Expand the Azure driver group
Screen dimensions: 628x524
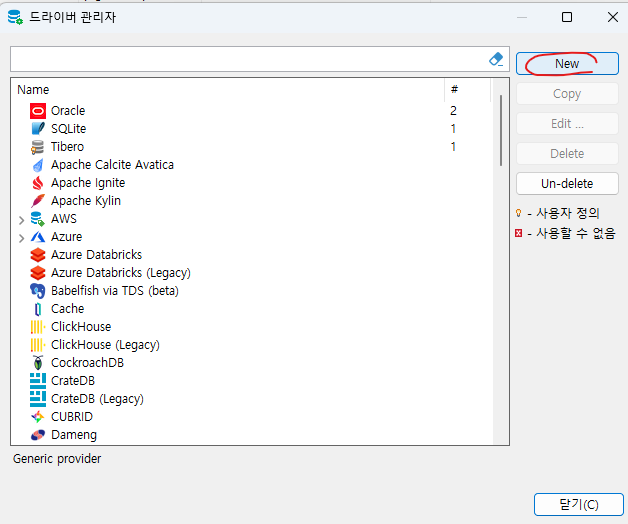(22, 238)
